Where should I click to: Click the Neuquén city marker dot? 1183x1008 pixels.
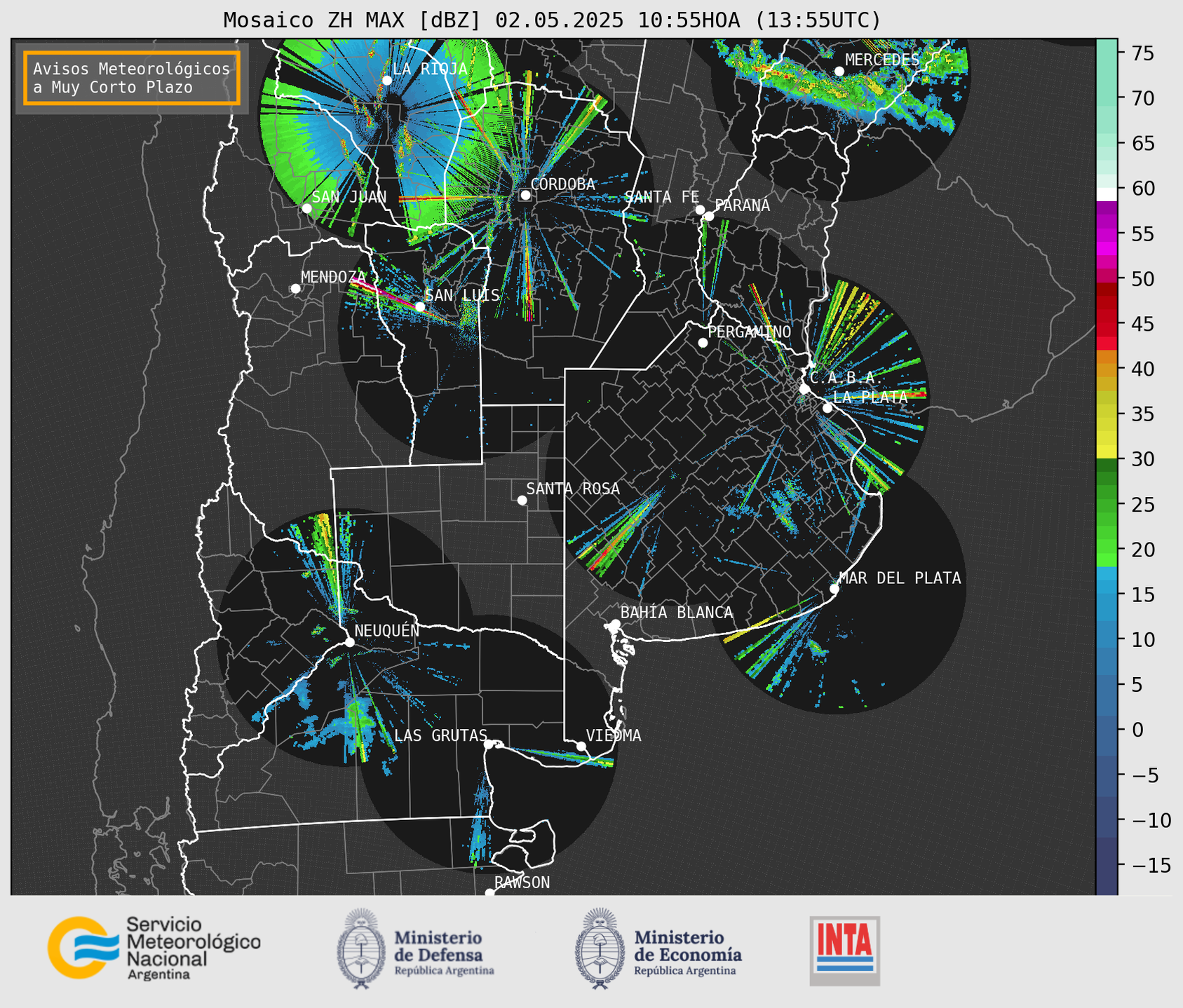(350, 642)
